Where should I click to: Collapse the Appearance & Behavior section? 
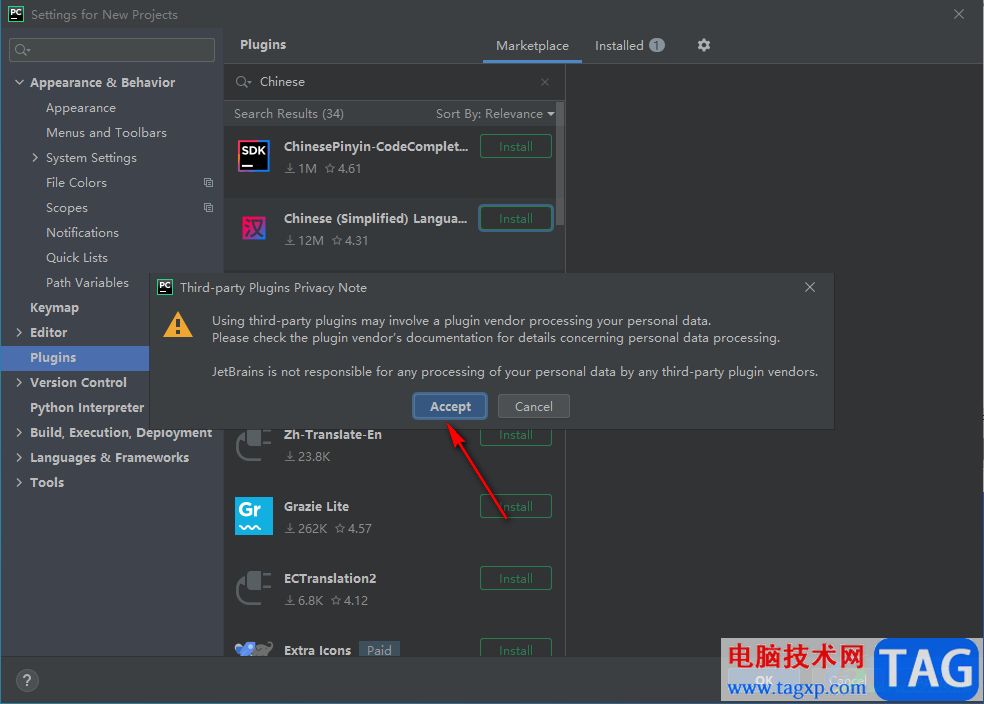(x=19, y=82)
